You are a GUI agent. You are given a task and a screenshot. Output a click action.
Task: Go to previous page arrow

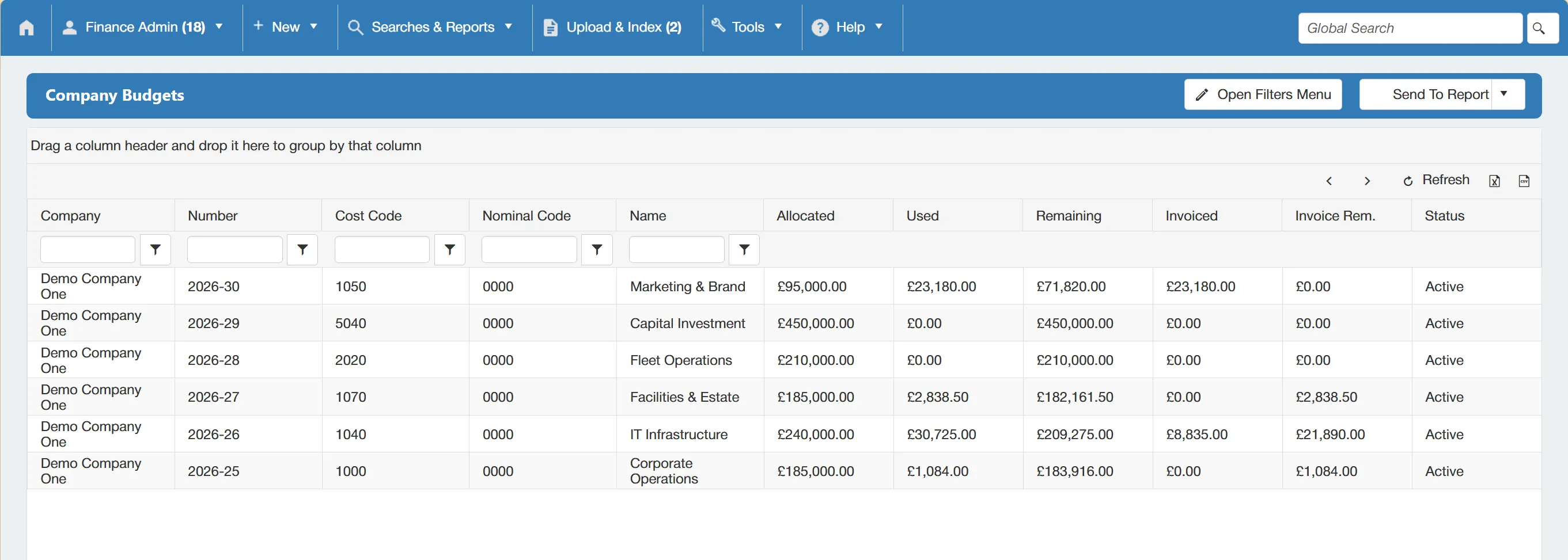pos(1329,181)
